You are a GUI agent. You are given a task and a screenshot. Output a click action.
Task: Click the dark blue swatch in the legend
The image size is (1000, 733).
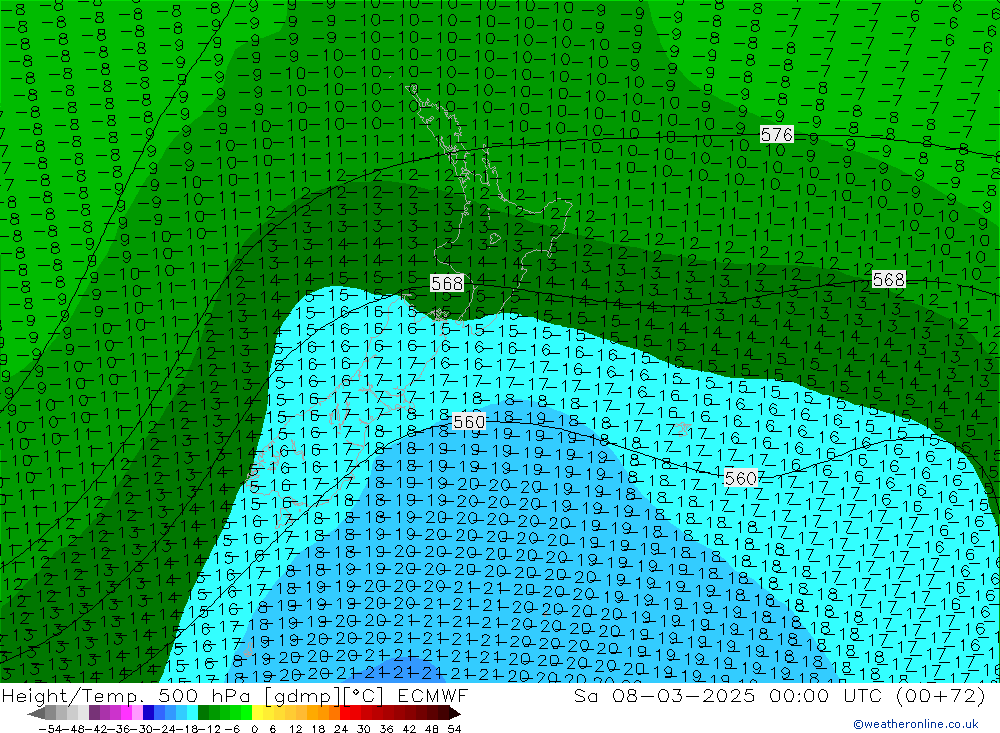pos(148,713)
